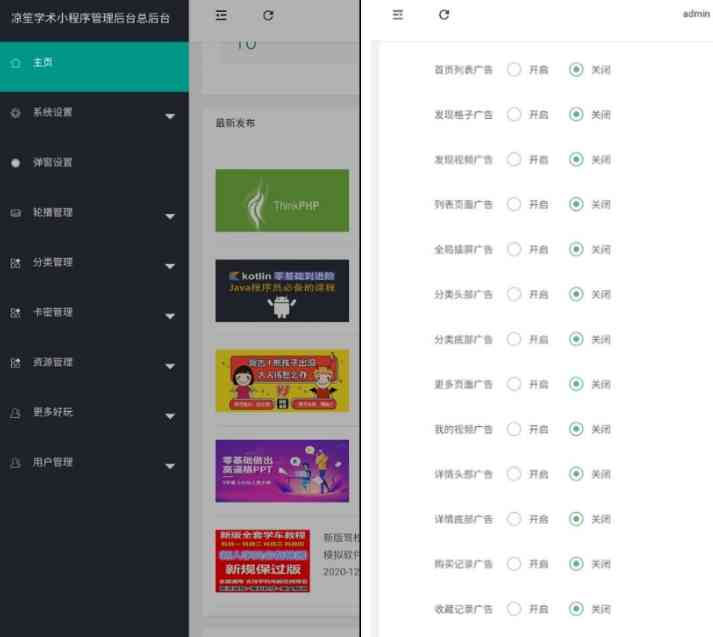Select 关闭 radio for 购买记录广告
Image resolution: width=713 pixels, height=637 pixels.
click(x=576, y=564)
